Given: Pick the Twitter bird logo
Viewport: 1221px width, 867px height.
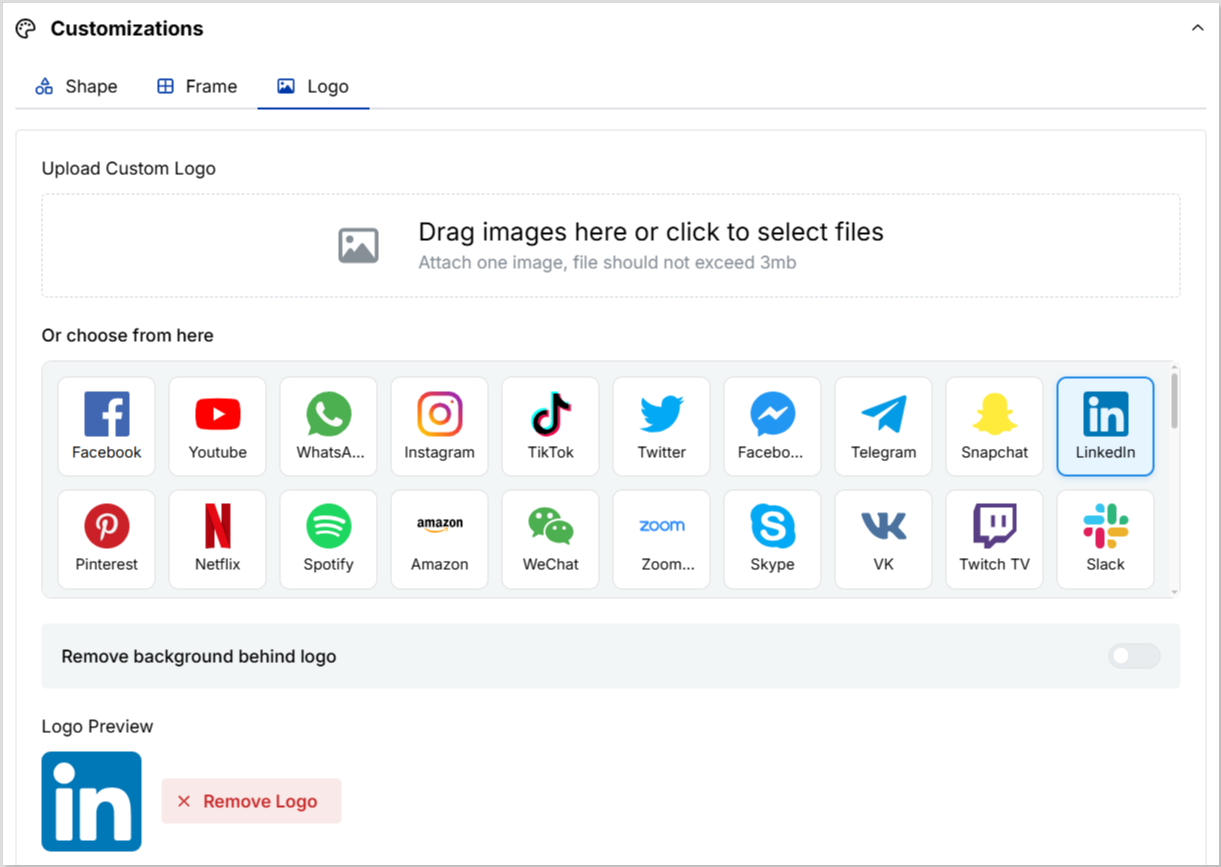Looking at the screenshot, I should pos(661,426).
